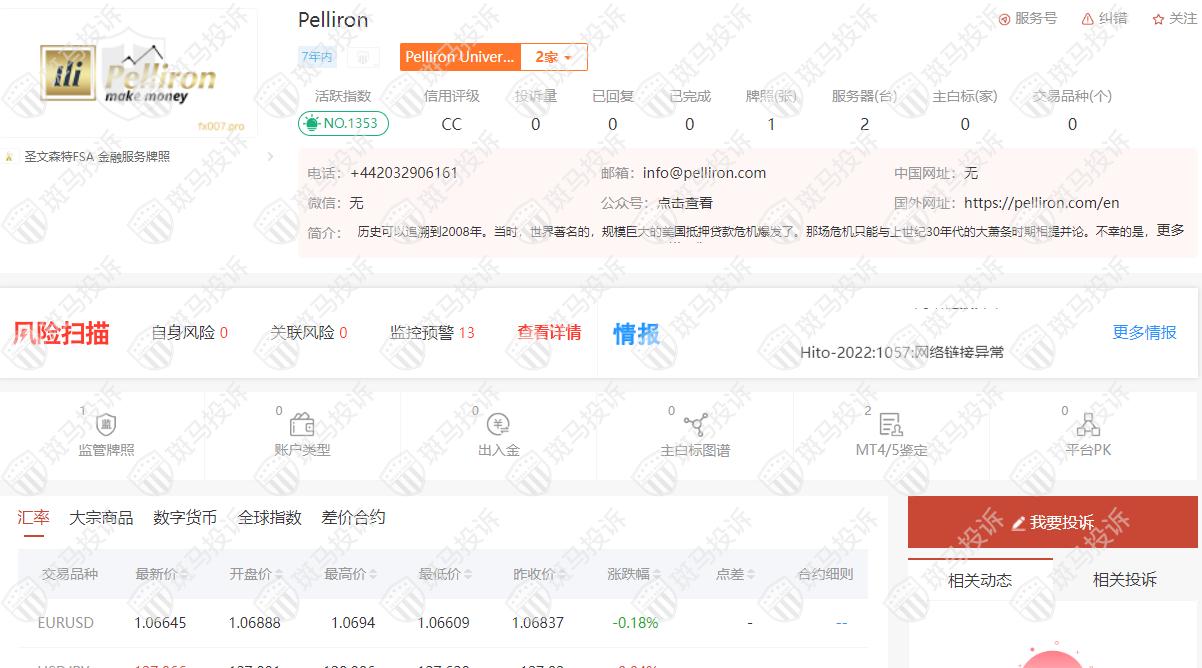Click the 服务号 icon at top right
1202x668 pixels.
(x=1005, y=19)
